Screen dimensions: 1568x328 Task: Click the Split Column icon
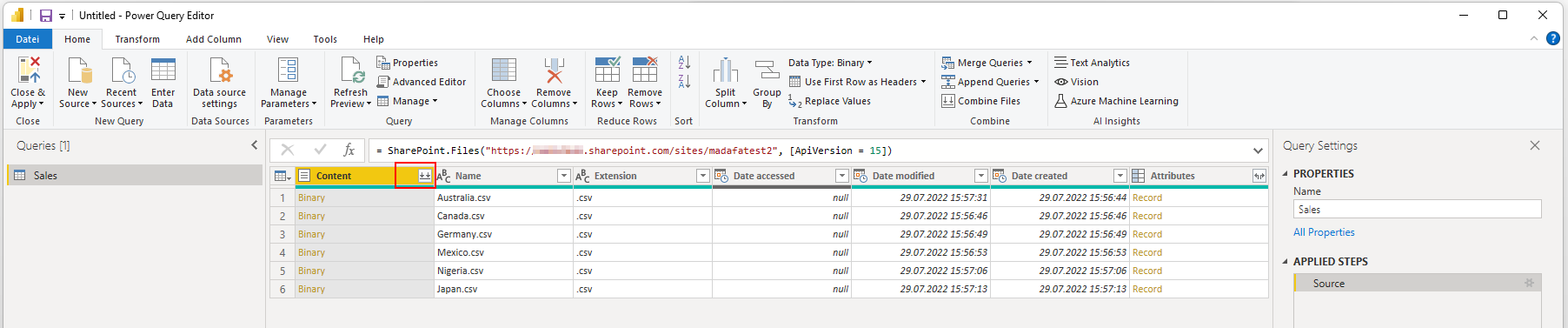725,70
